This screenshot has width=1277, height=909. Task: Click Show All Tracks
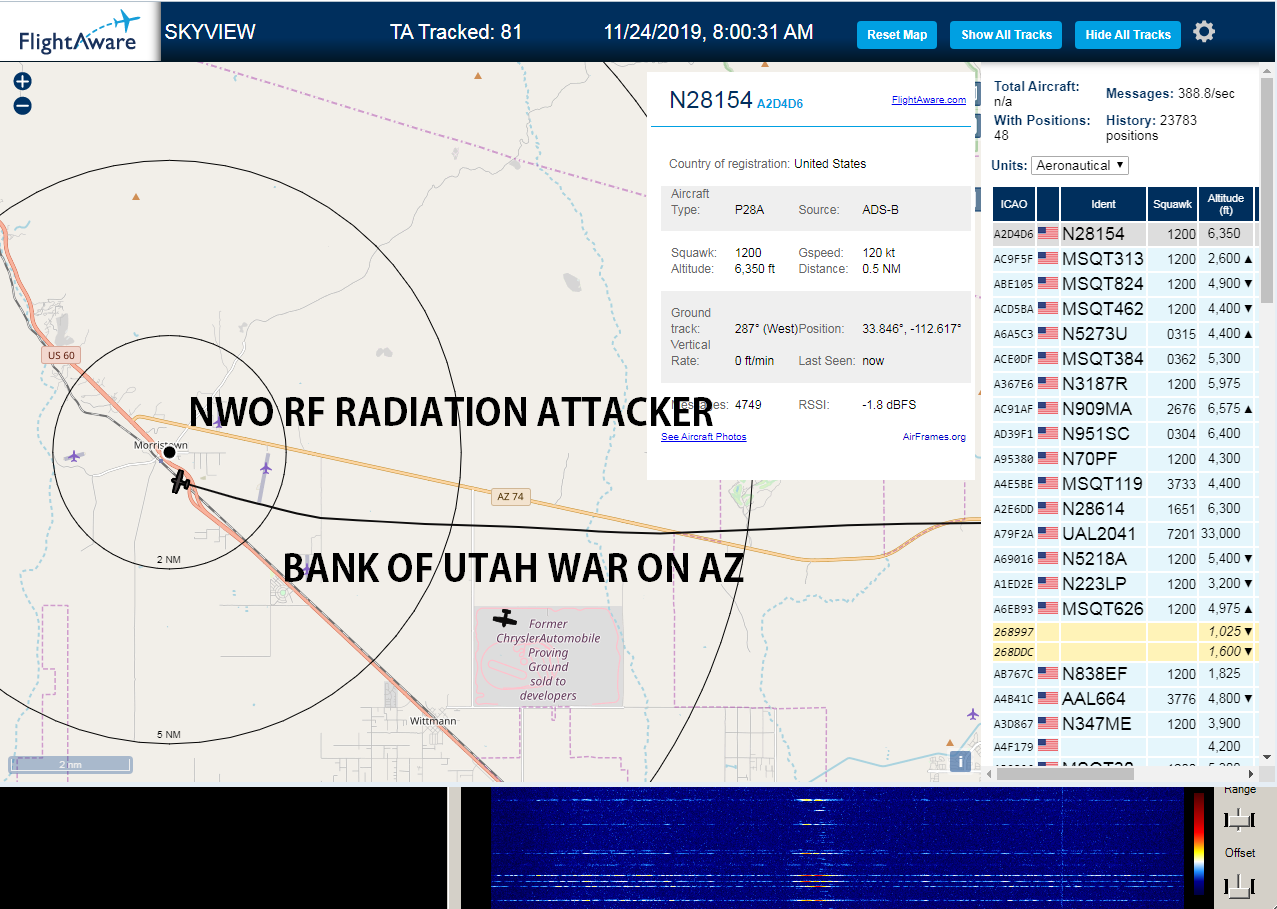coord(1006,35)
